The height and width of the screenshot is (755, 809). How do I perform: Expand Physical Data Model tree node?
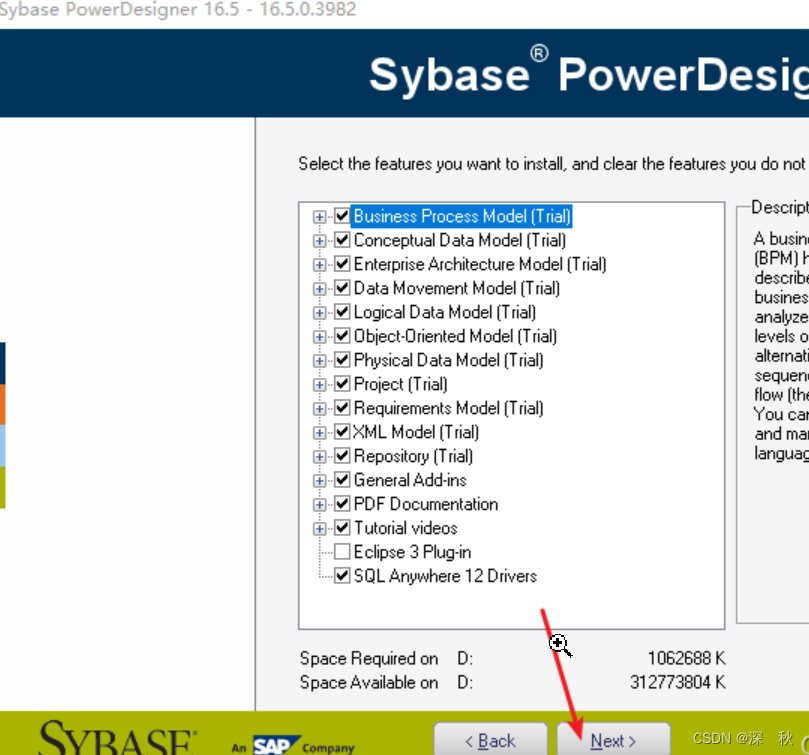tap(319, 361)
